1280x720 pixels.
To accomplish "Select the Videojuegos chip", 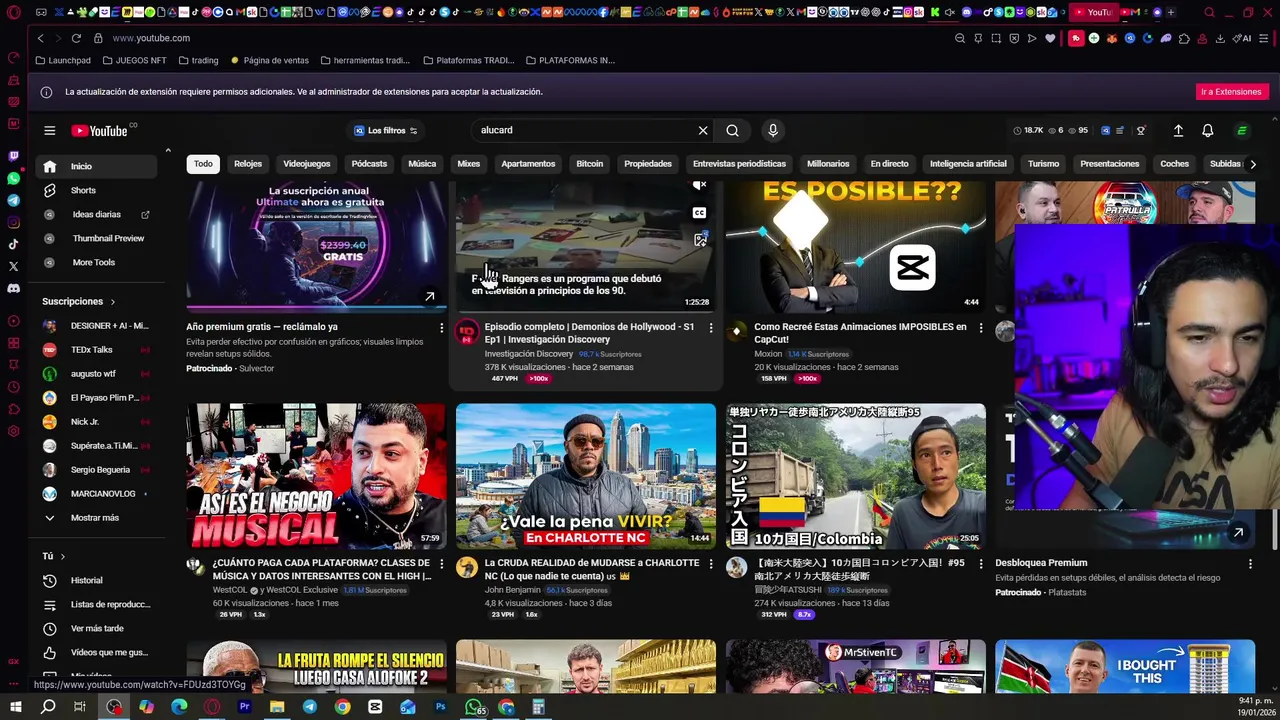I will (306, 164).
